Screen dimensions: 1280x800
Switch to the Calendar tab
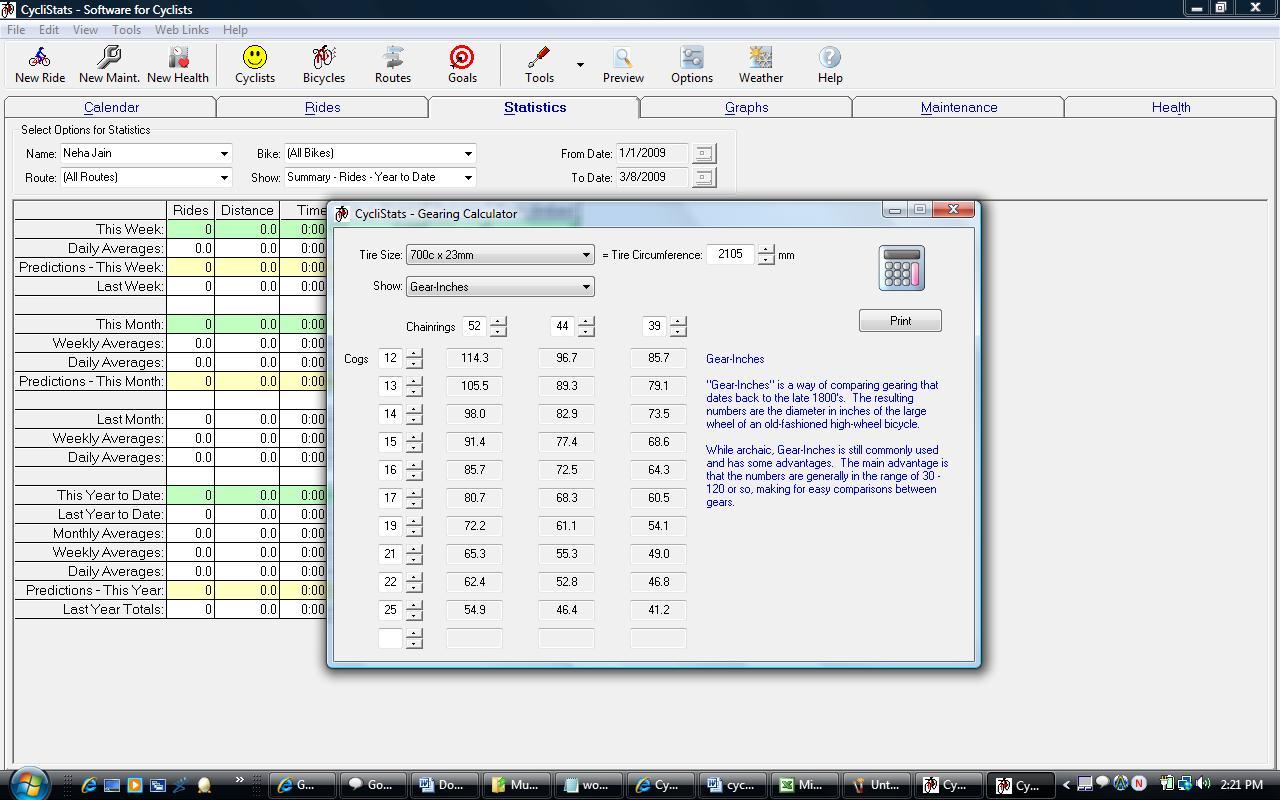(111, 107)
